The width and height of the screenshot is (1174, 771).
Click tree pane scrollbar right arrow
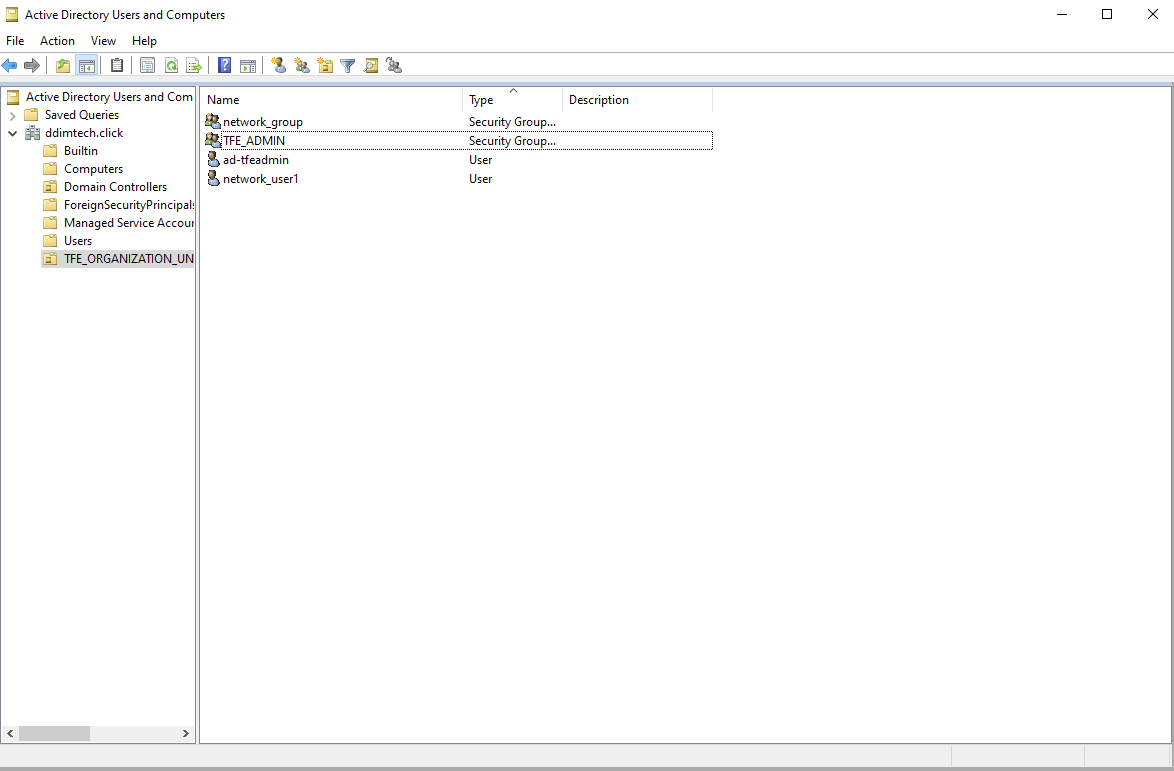click(x=186, y=734)
